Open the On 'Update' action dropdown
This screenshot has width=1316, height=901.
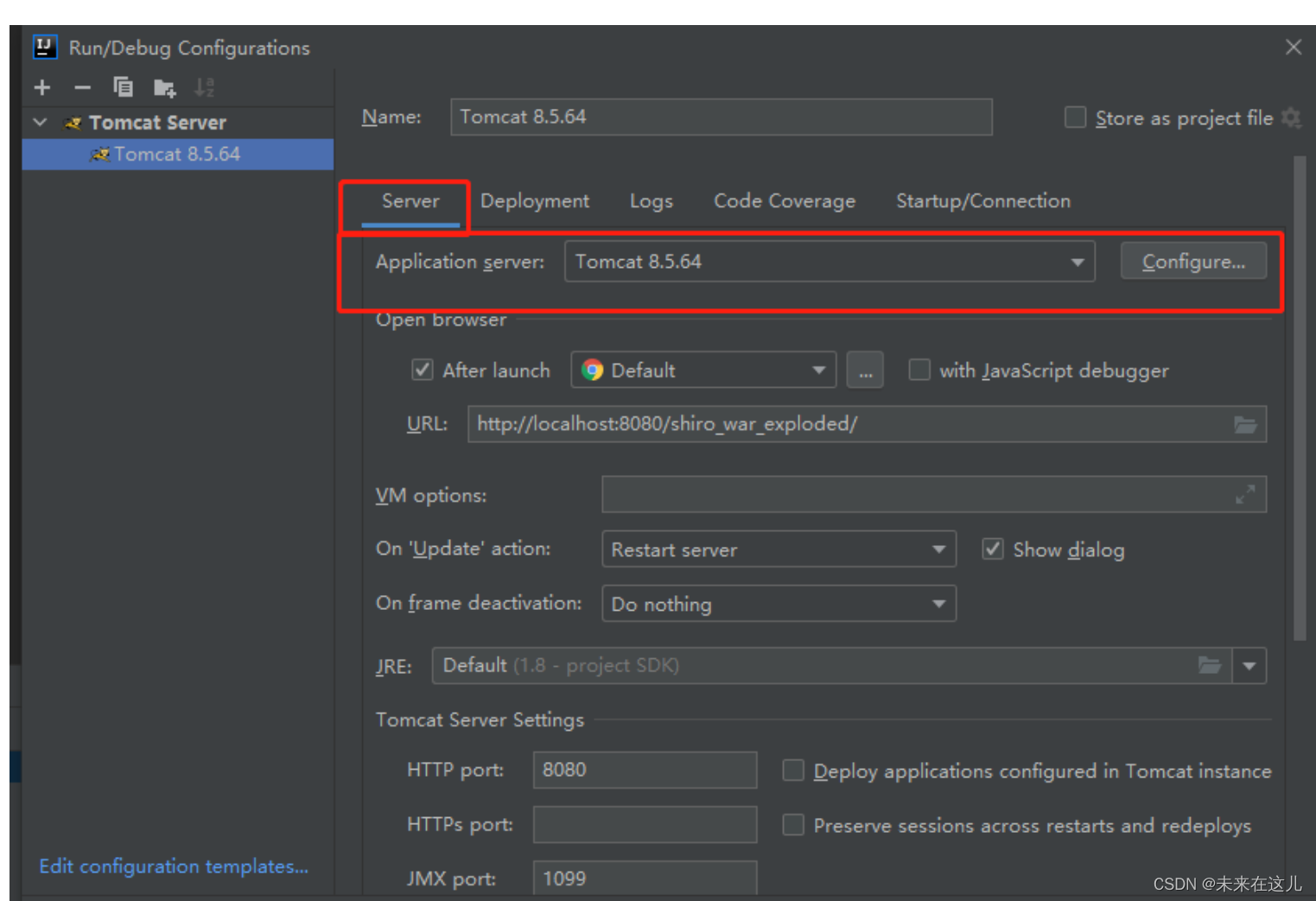779,549
